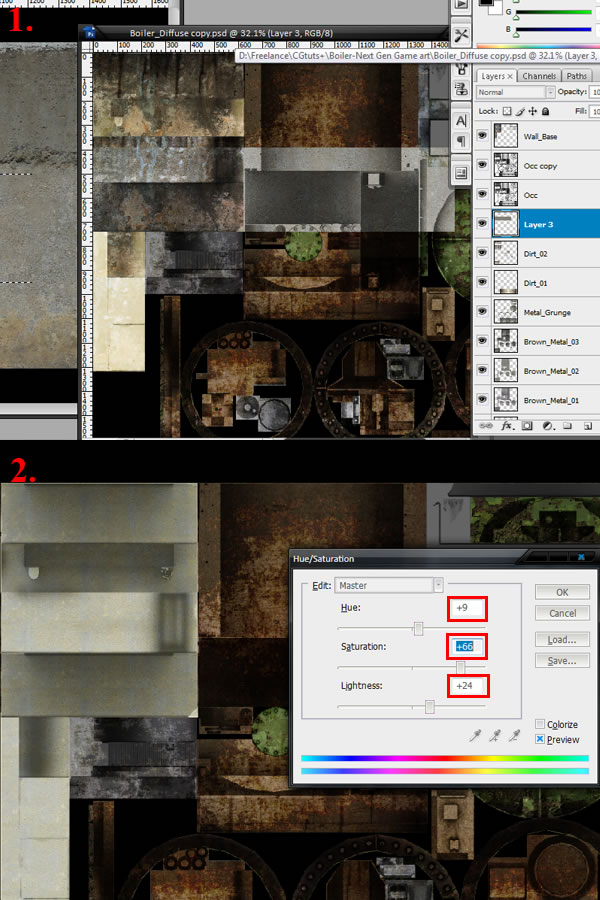The width and height of the screenshot is (600, 900).
Task: Hide the Wall_Base layer
Action: (x=482, y=136)
